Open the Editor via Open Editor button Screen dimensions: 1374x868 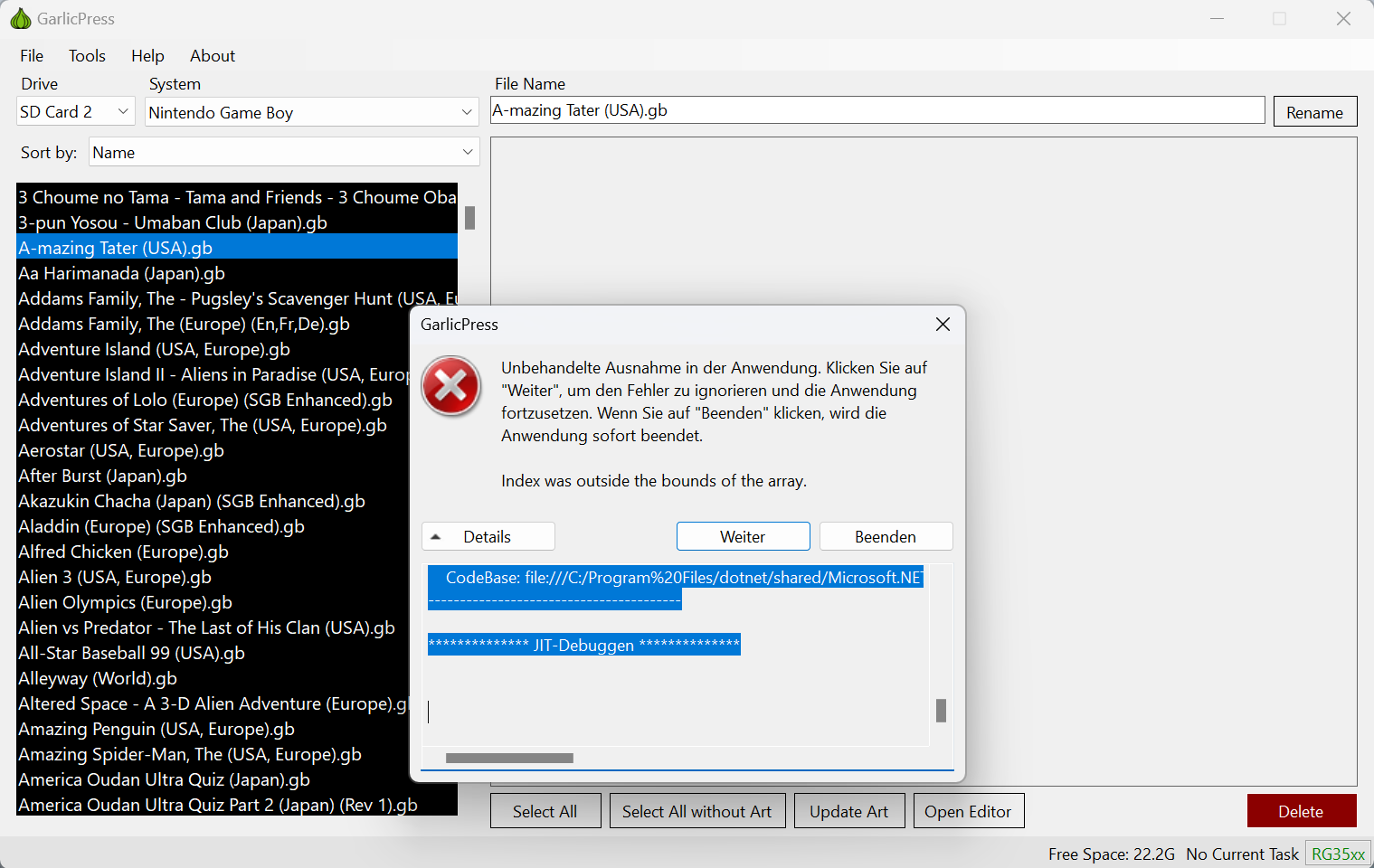tap(968, 810)
